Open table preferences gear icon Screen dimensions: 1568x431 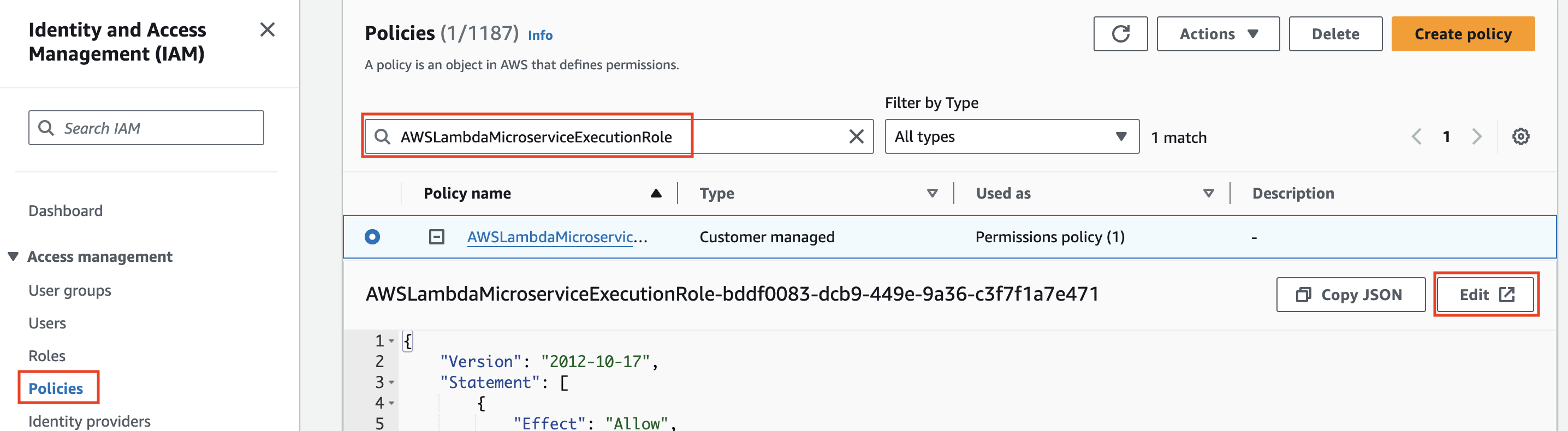[1521, 136]
